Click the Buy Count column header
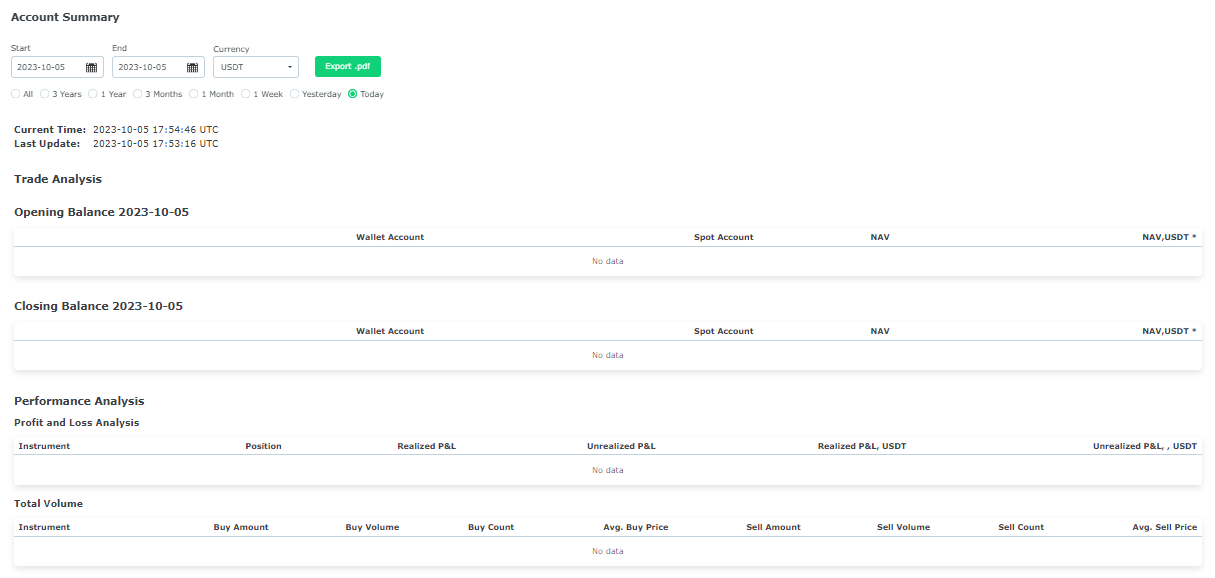The image size is (1215, 578). click(x=491, y=527)
